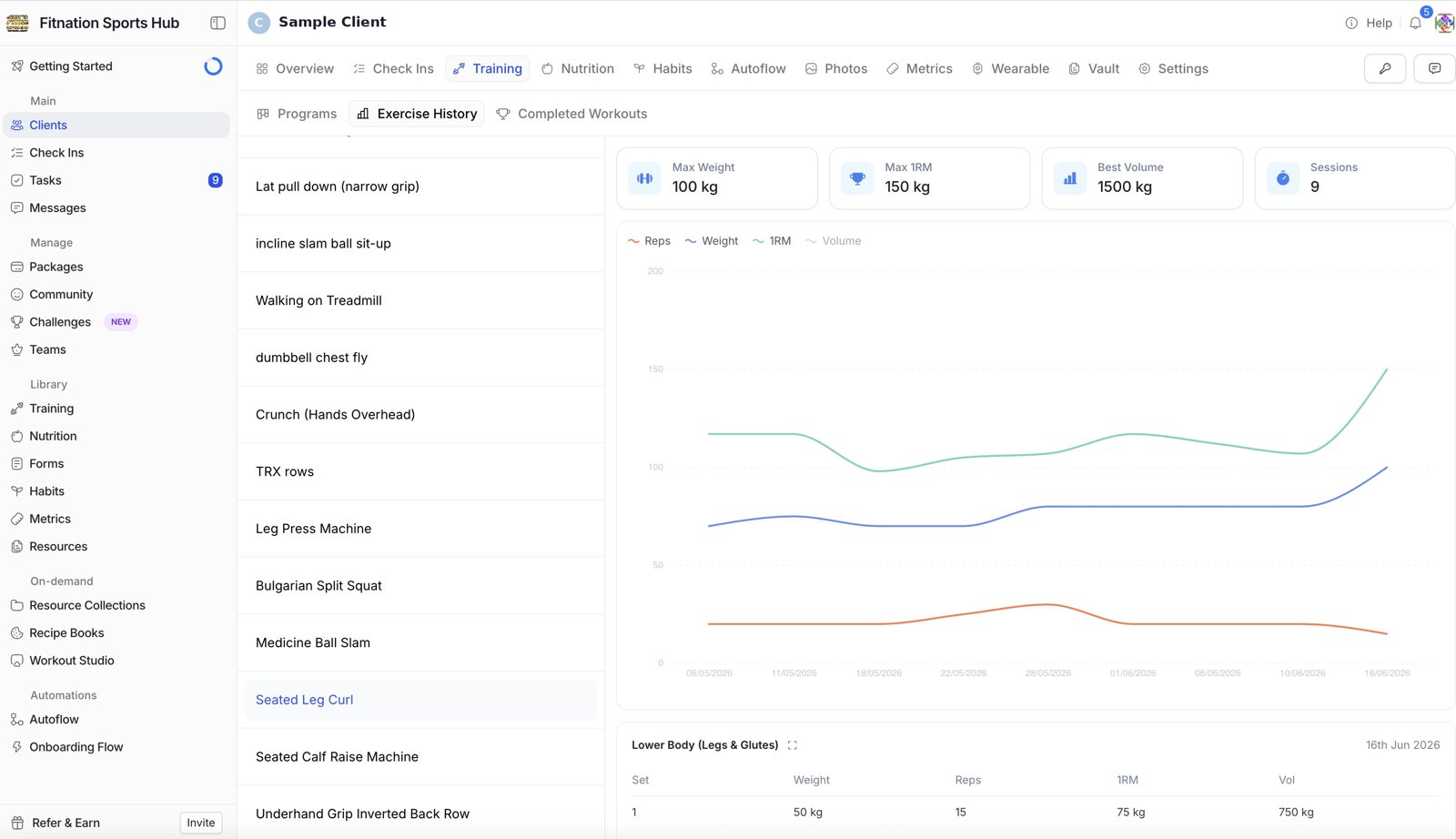The height and width of the screenshot is (839, 1456).
Task: Click the Help icon link
Action: [1369, 23]
